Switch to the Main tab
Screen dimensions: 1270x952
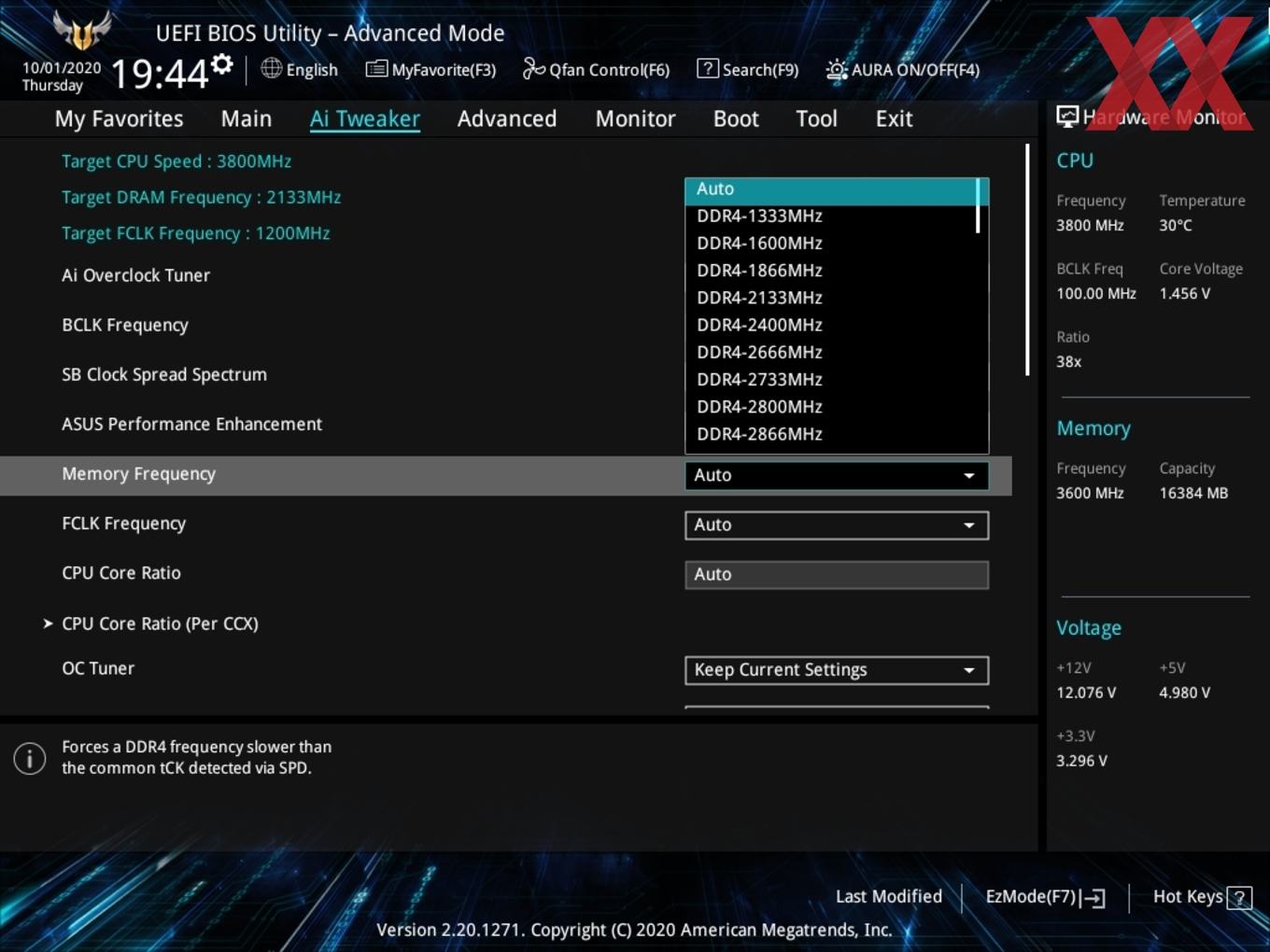(247, 119)
